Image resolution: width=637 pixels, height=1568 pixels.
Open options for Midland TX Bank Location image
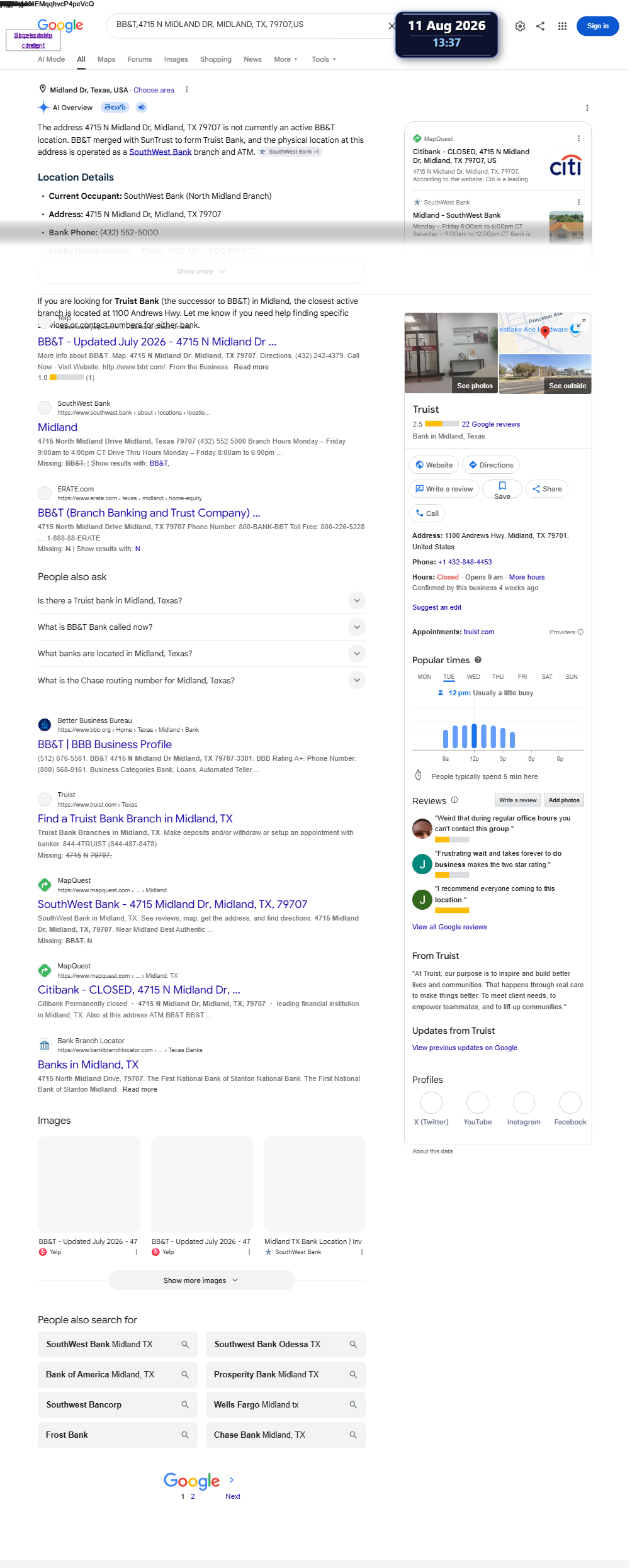coord(362,1252)
